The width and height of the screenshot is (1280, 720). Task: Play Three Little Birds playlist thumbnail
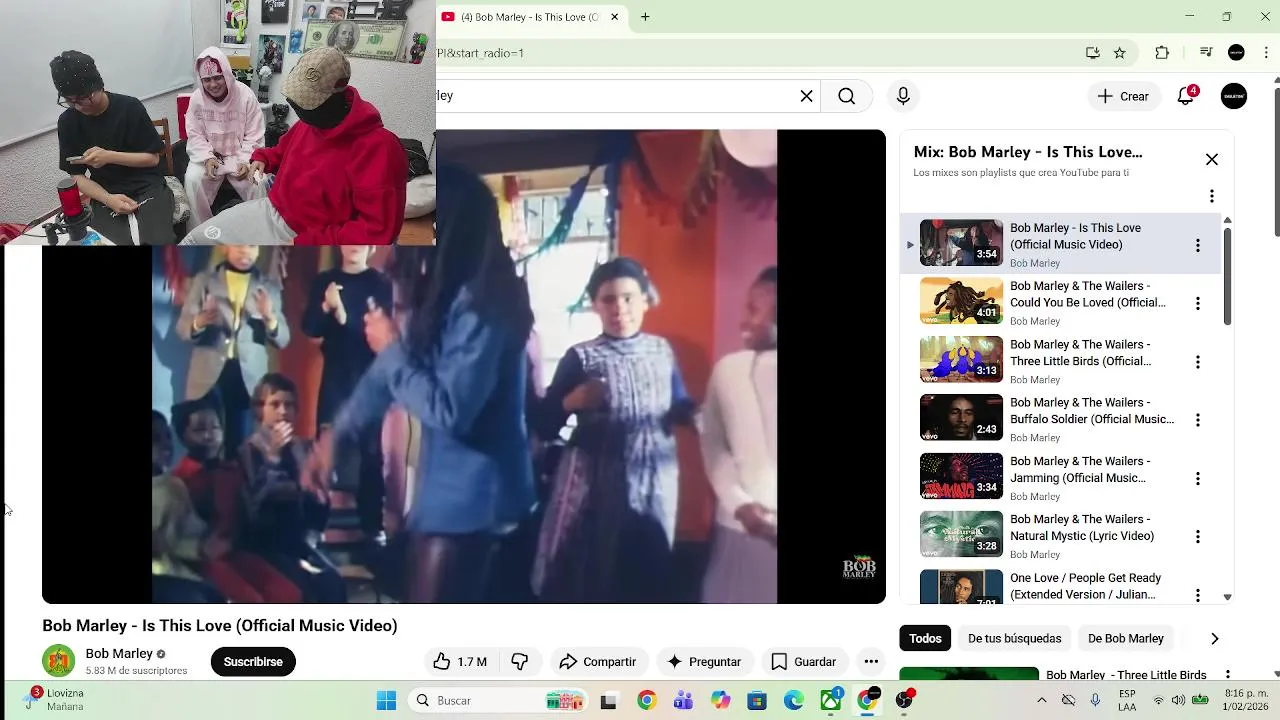point(961,360)
